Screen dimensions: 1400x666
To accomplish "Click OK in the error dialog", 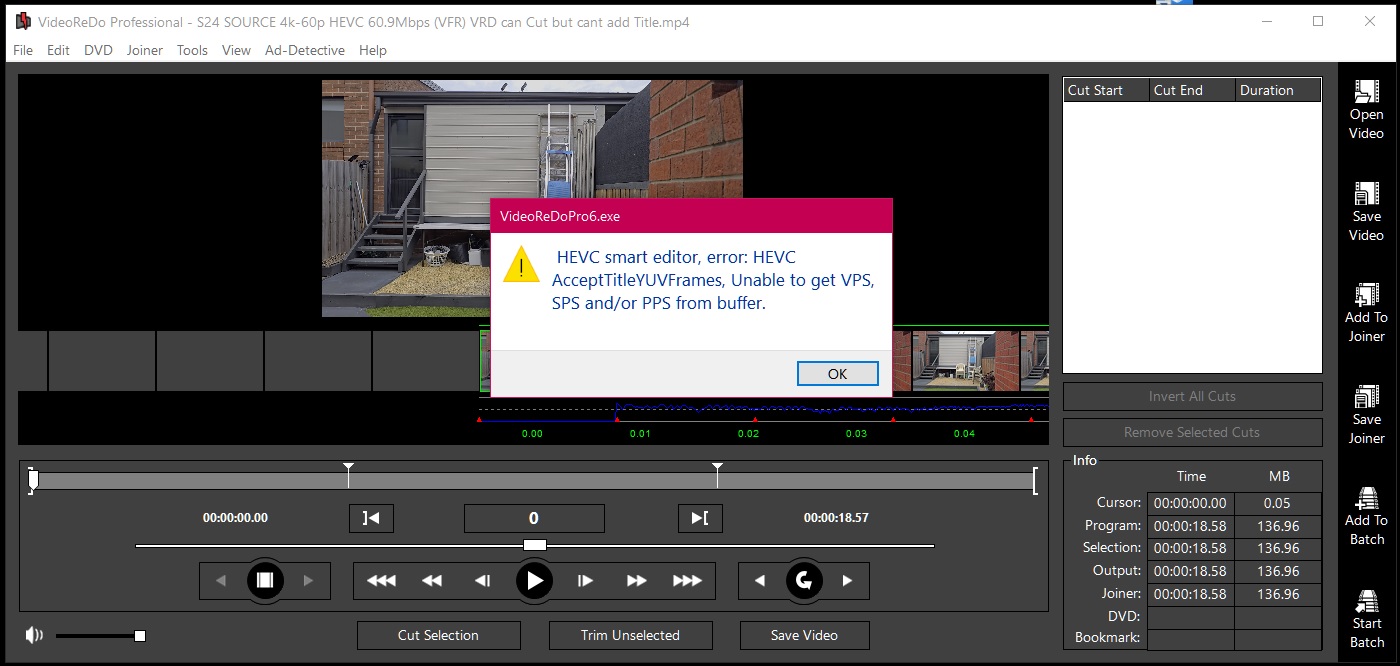I will [x=838, y=373].
